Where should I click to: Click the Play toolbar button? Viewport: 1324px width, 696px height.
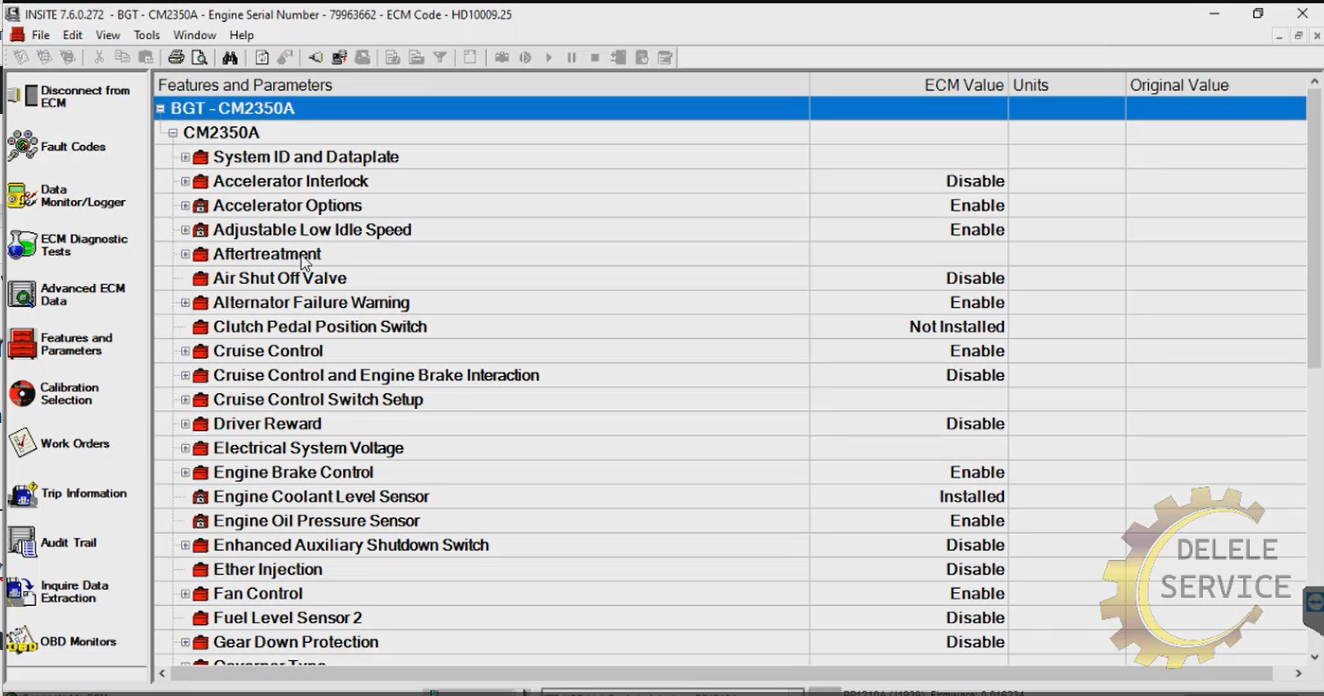548,57
